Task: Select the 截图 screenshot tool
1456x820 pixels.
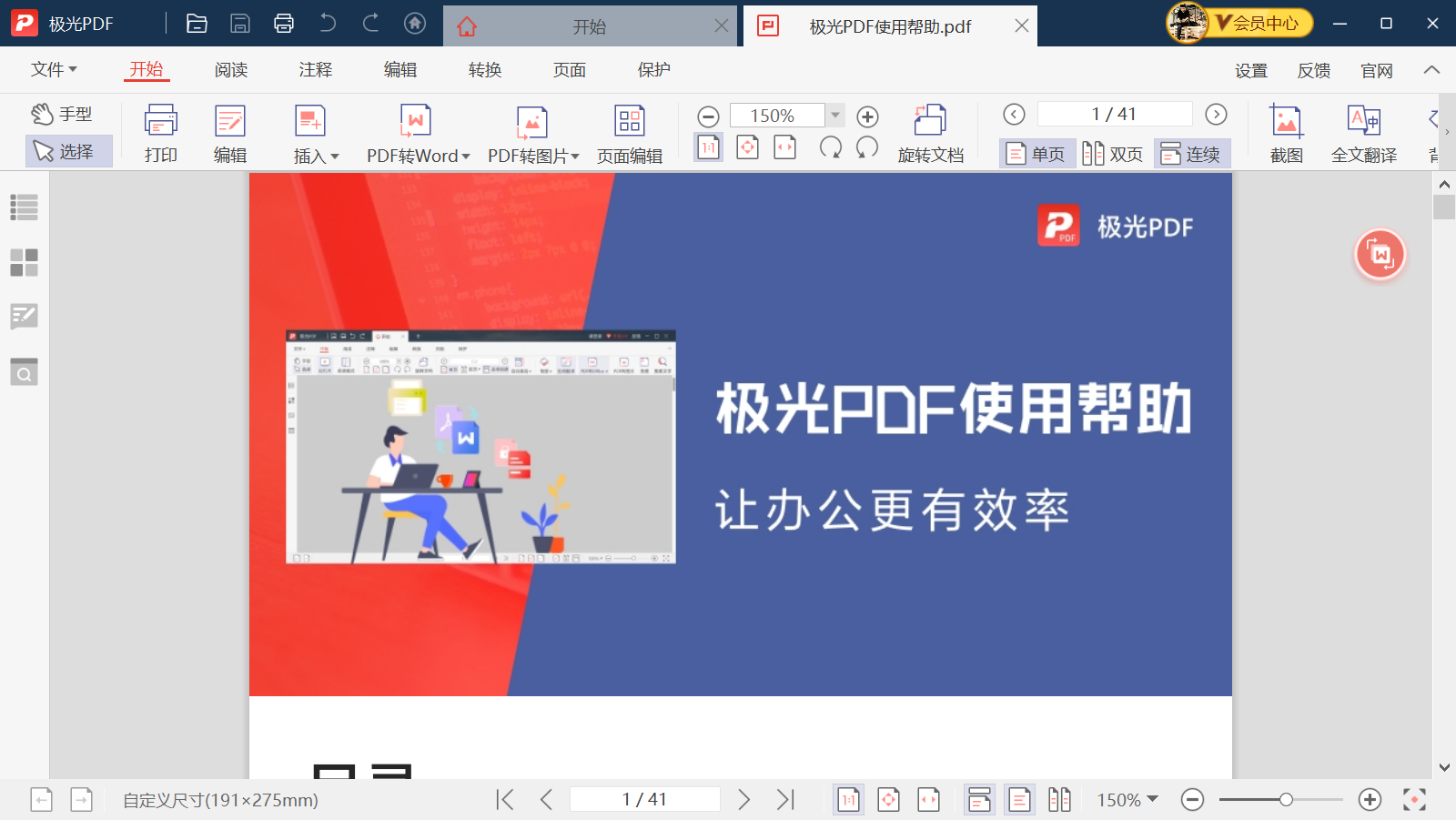Action: [1286, 133]
